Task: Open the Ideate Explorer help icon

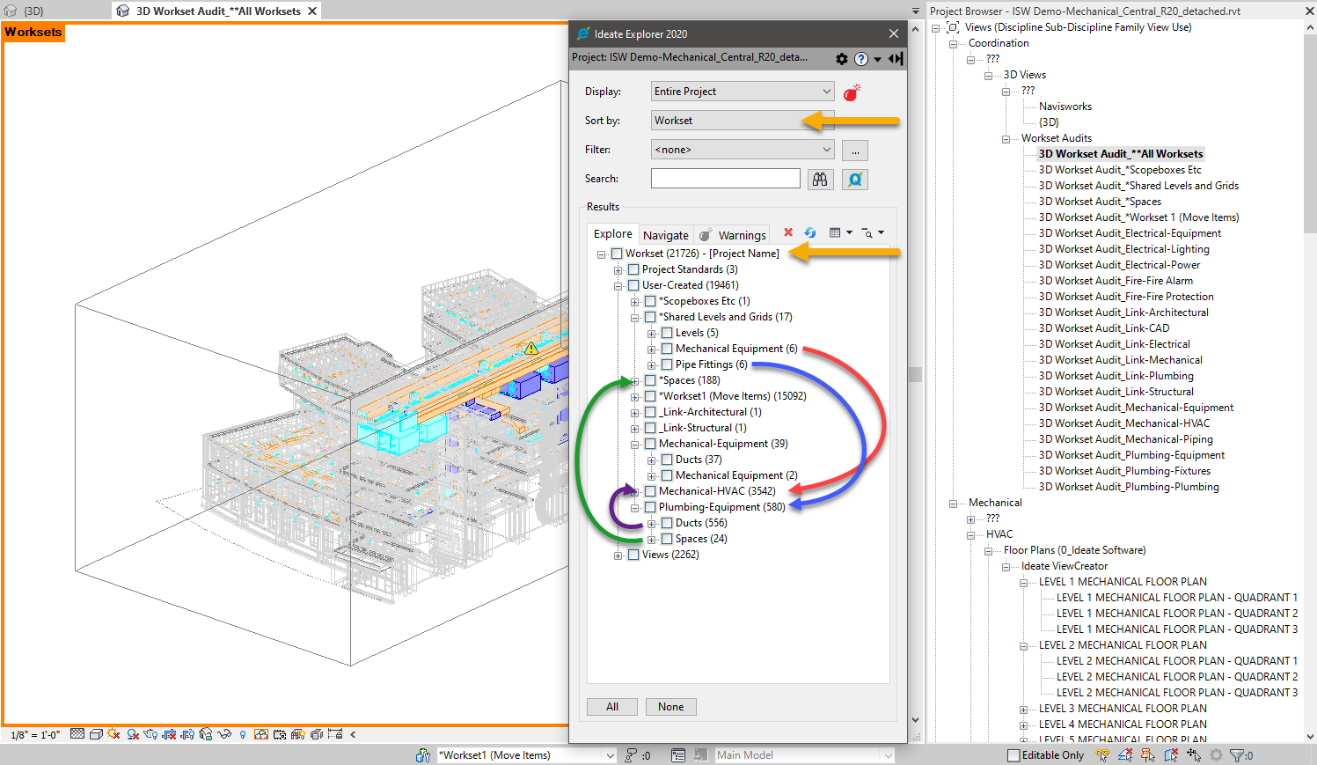Action: (x=861, y=59)
